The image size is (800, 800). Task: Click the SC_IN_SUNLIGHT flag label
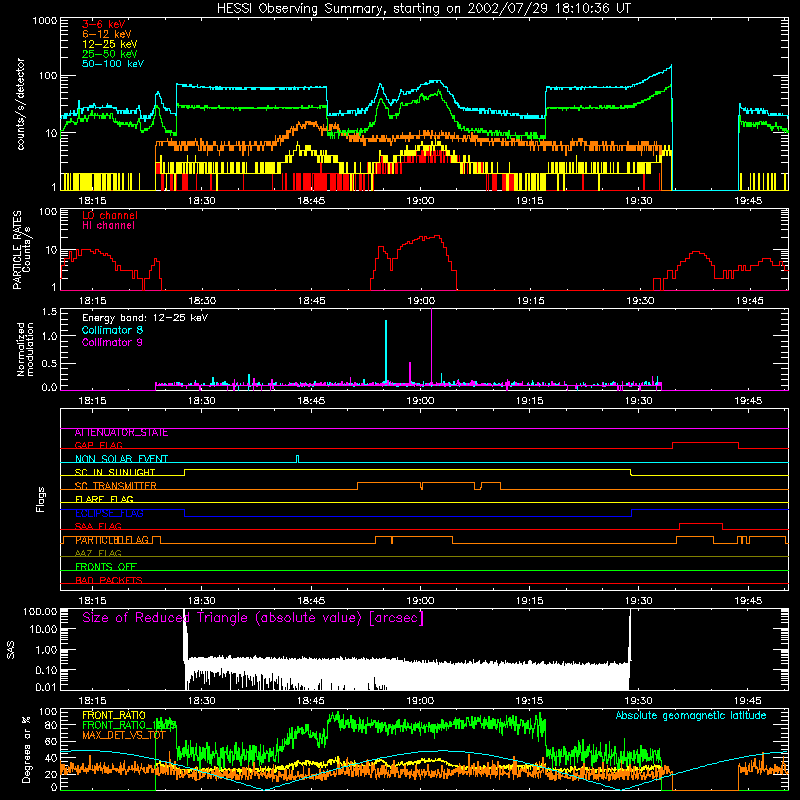click(x=115, y=472)
